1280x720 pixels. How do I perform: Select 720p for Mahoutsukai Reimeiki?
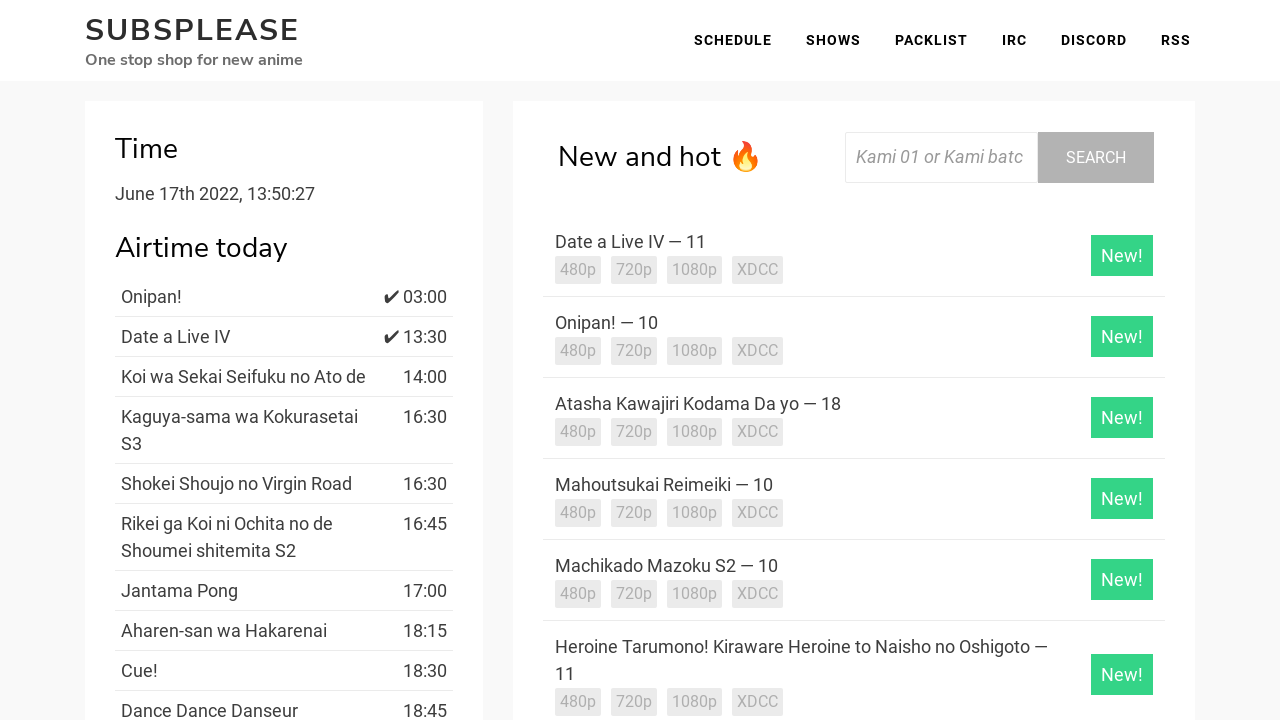click(634, 513)
